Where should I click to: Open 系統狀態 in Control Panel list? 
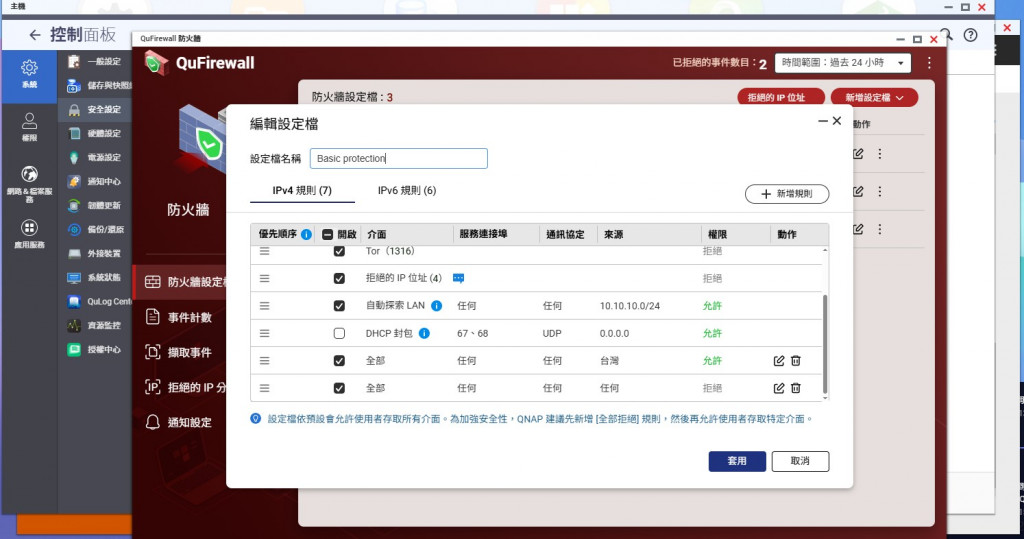[97, 278]
